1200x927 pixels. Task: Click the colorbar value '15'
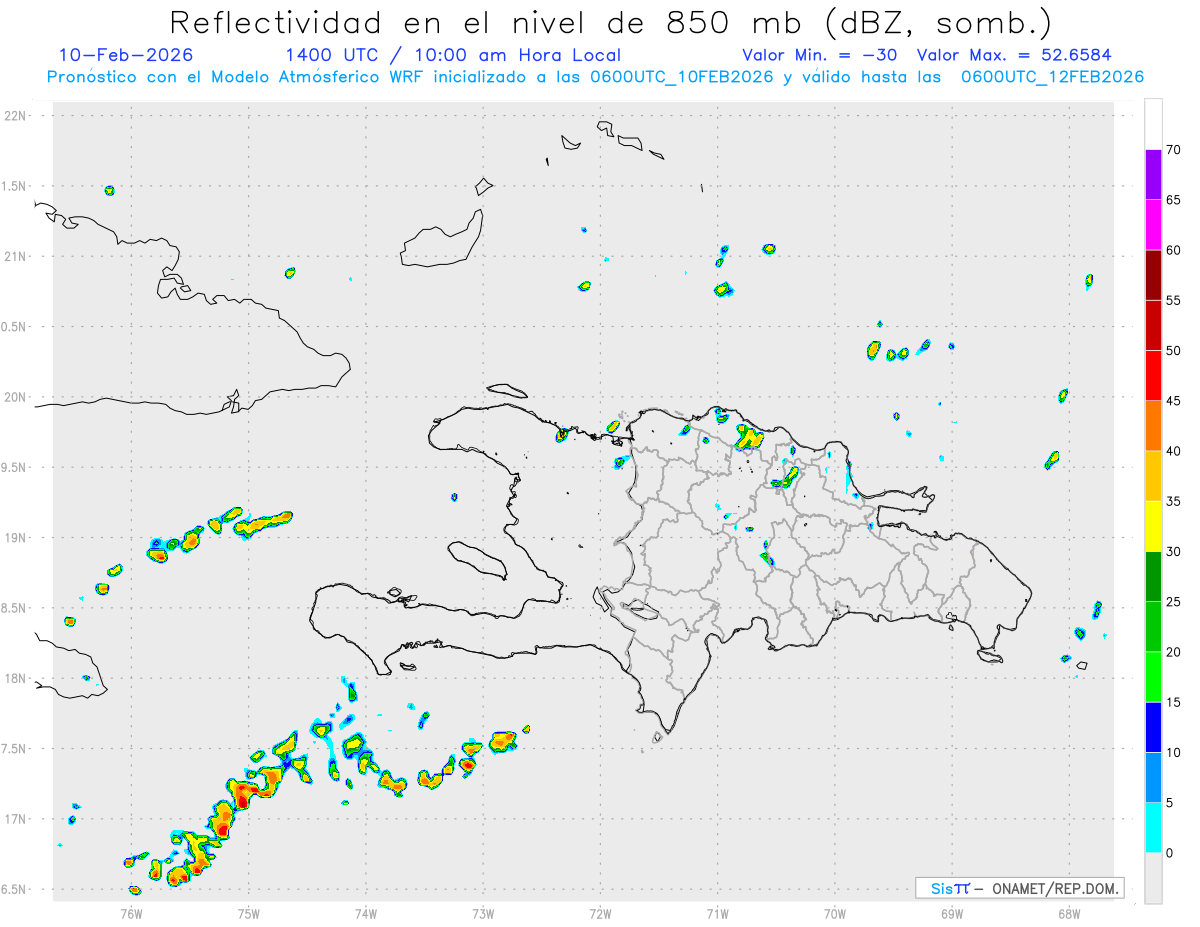point(1174,702)
